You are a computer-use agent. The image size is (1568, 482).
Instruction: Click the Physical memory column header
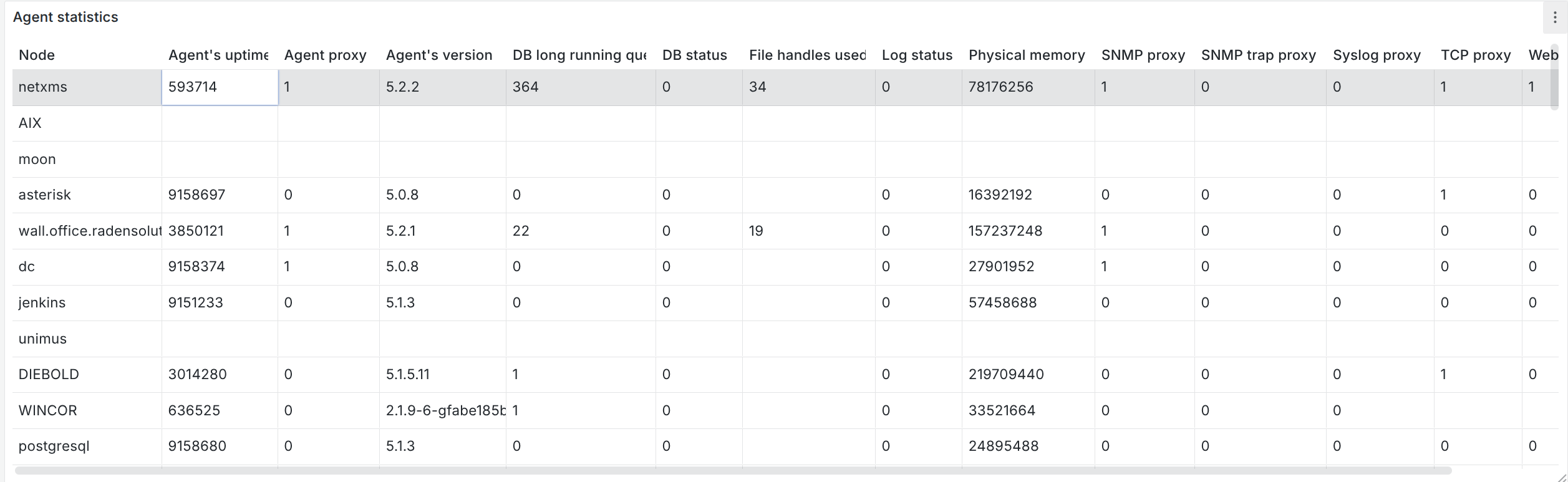[1027, 55]
